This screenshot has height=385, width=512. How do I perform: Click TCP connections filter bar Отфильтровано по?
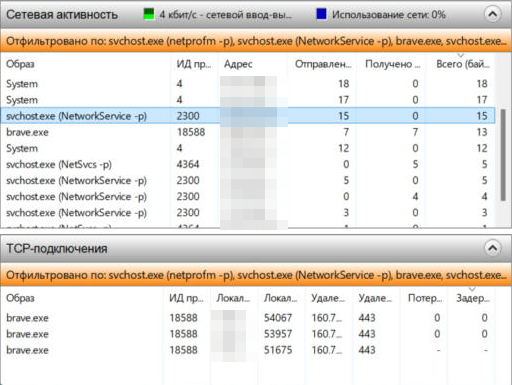(256, 275)
